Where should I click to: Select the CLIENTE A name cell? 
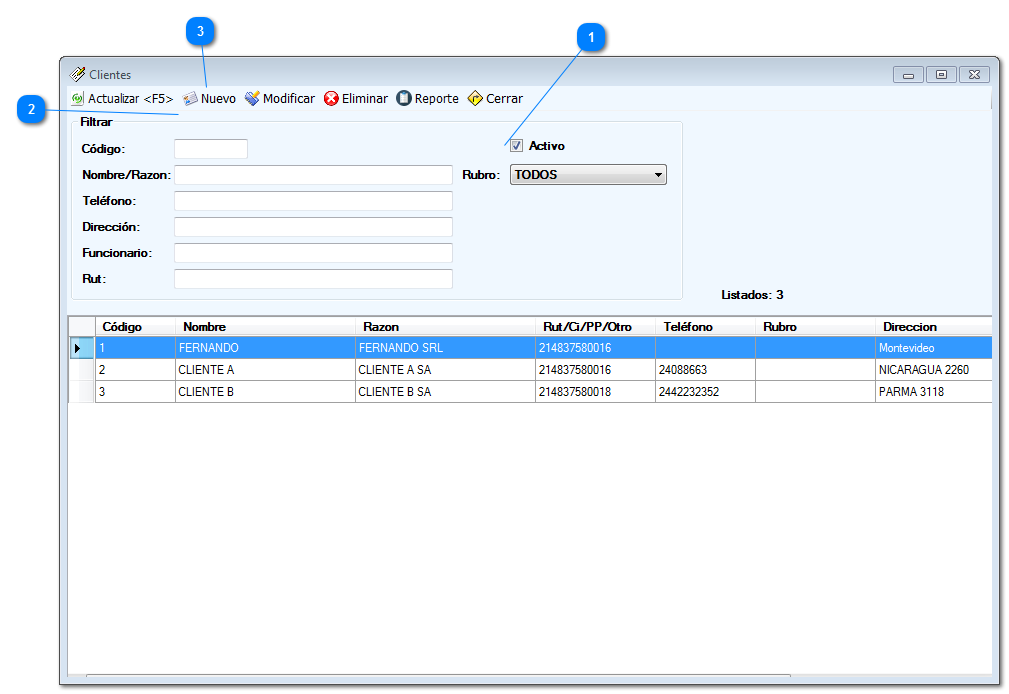265,370
